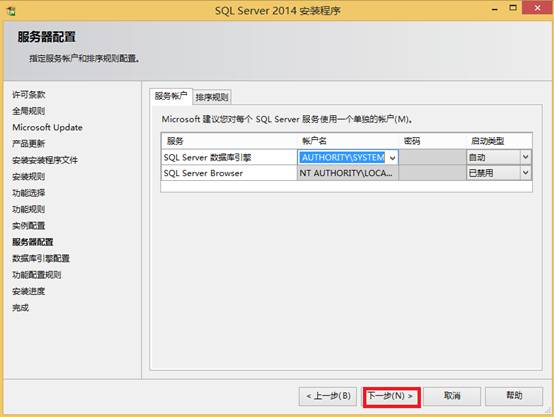554x417 pixels.
Task: Click the 密码 column header
Action: [432, 141]
